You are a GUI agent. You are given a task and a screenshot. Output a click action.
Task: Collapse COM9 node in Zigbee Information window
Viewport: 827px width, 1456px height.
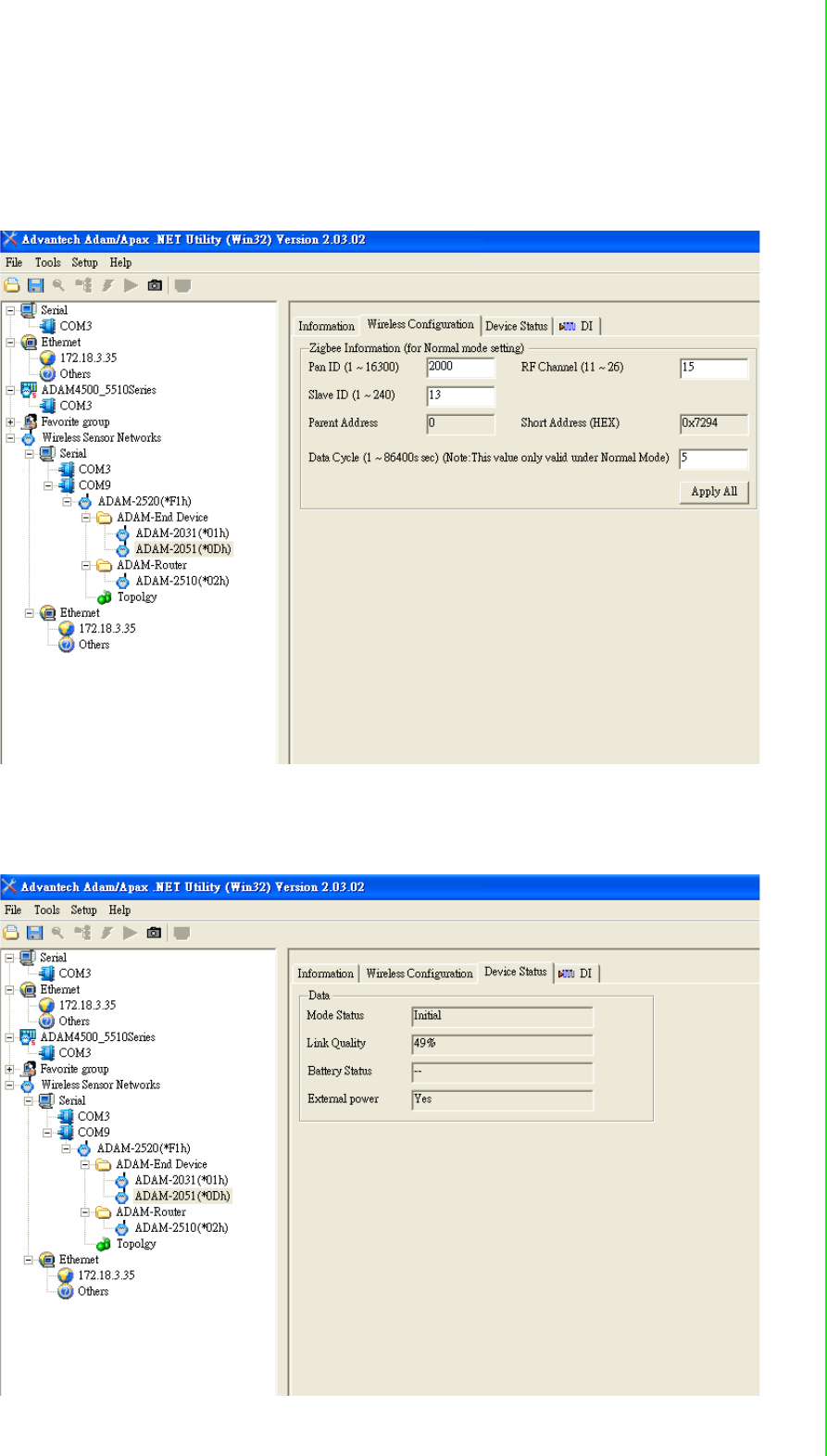point(48,485)
